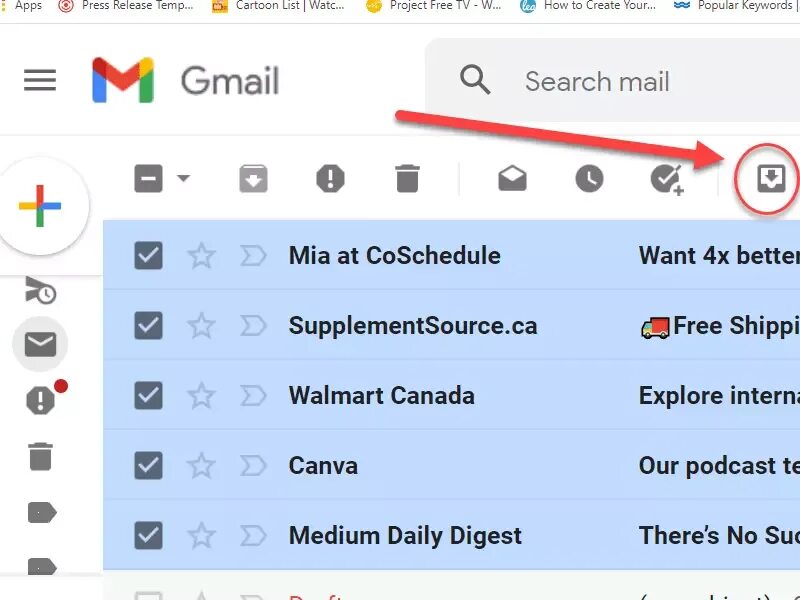Viewport: 800px width, 600px height.
Task: Open the Press Release Temp bookmark
Action: coord(127,6)
